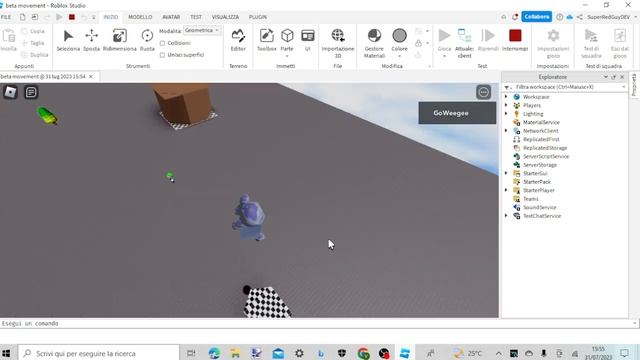Expand the StarterPlayer node

506,190
